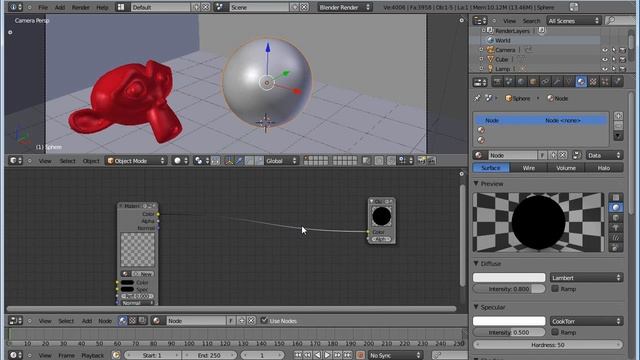Click the translate manipulator icon in 3D header
640x360 pixels.
[239, 161]
